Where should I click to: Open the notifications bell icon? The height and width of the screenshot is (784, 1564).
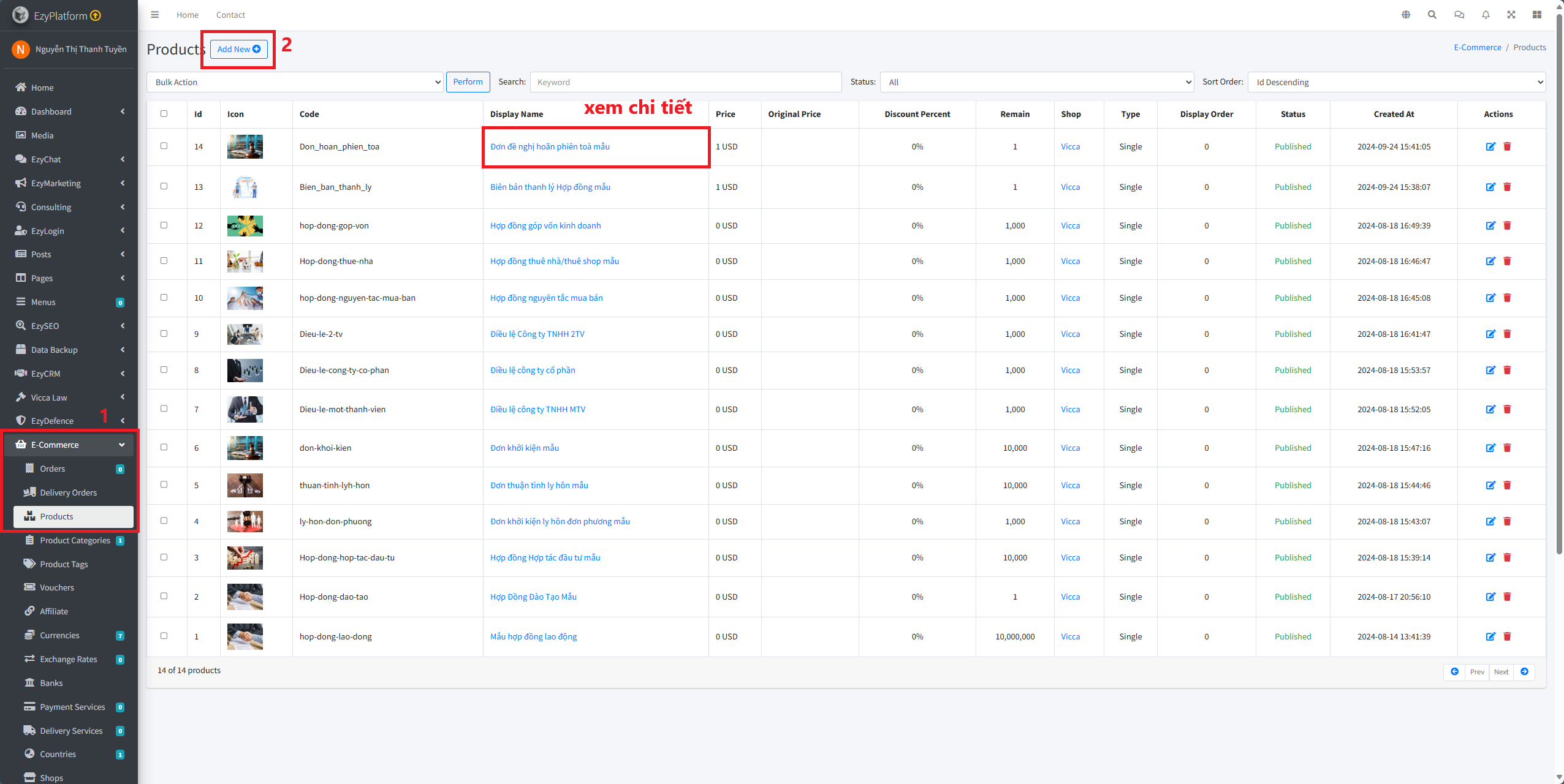pos(1486,15)
